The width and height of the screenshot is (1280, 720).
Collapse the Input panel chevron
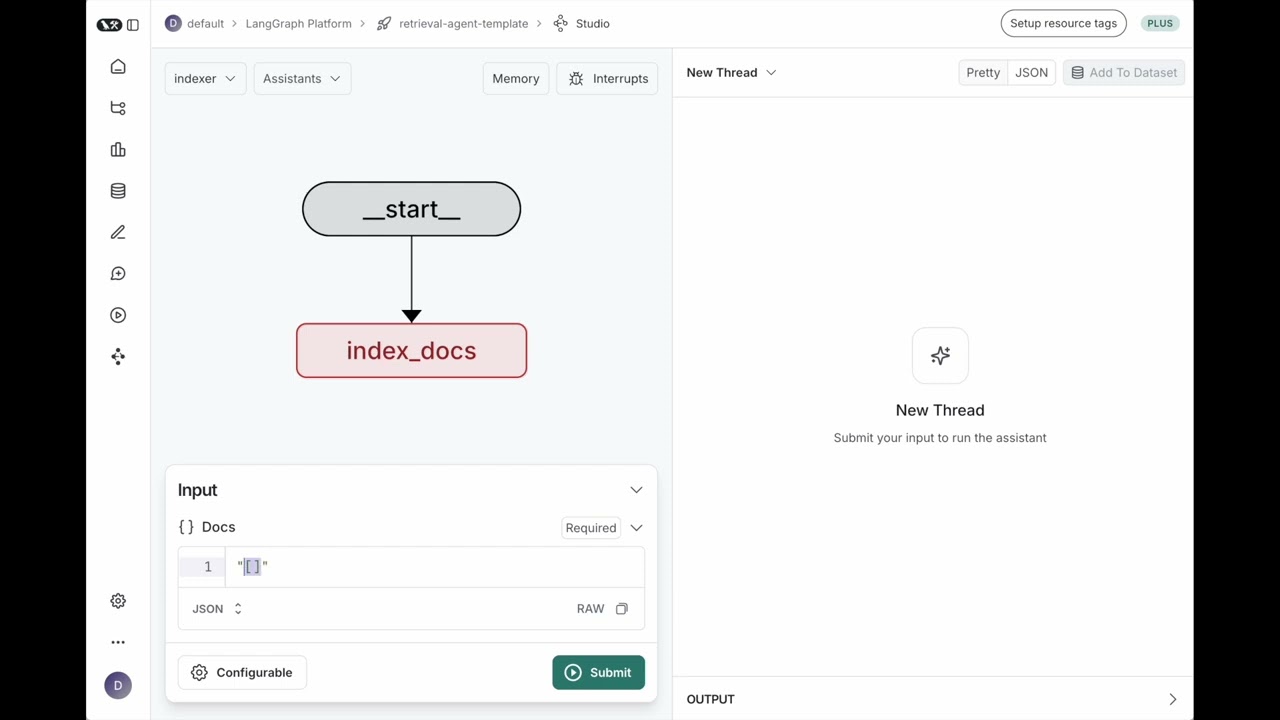636,490
